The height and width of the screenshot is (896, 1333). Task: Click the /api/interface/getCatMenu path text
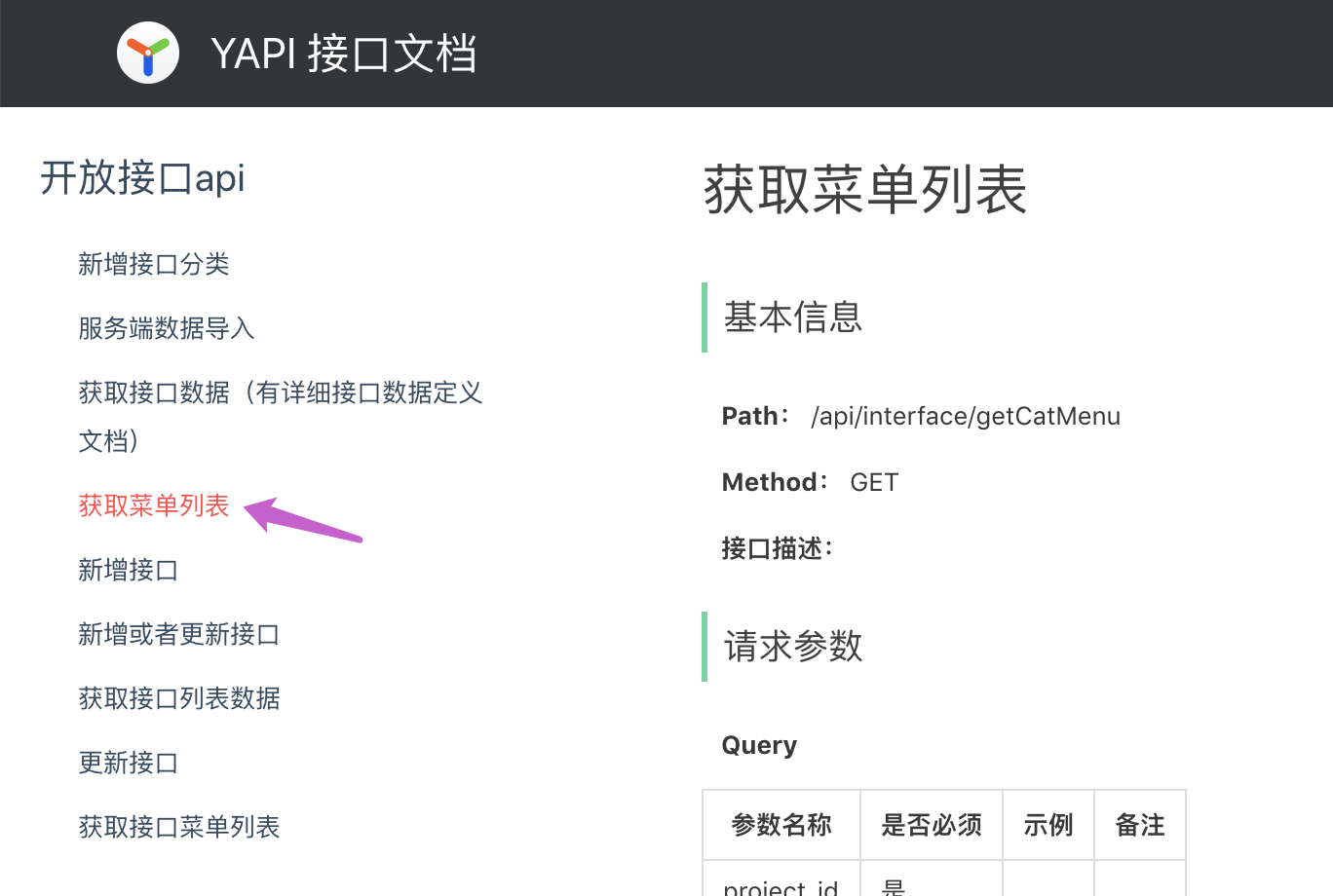click(966, 416)
